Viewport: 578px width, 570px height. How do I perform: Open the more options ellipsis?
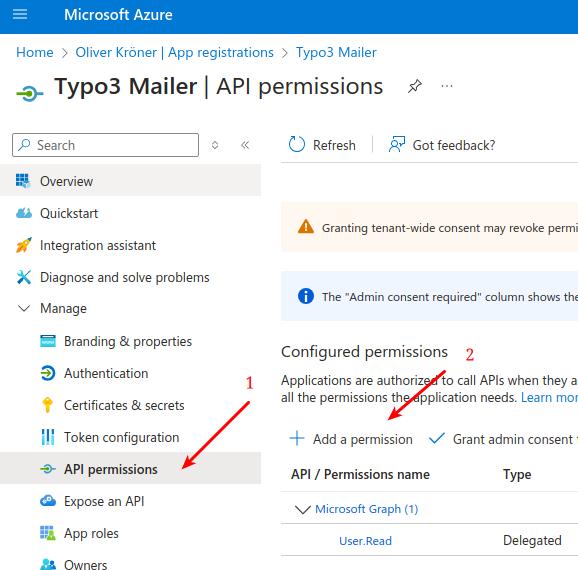(x=447, y=86)
